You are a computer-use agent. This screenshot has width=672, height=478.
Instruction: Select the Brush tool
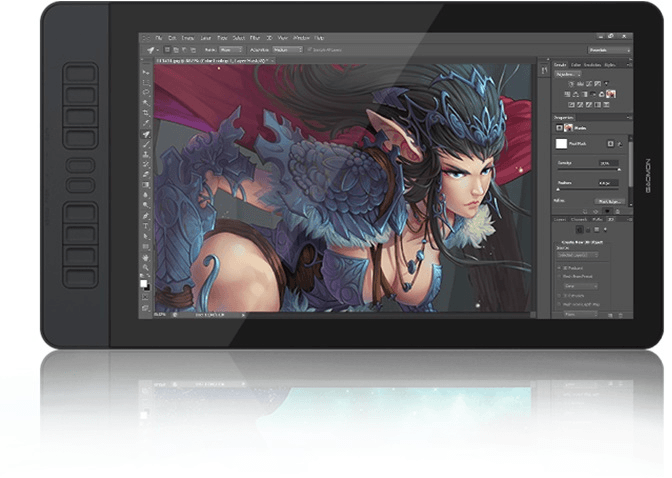(x=146, y=144)
